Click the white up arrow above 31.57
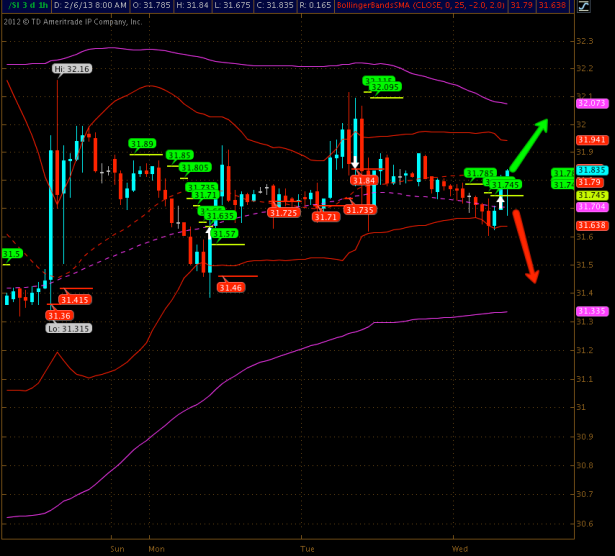The image size is (615, 556). pyautogui.click(x=210, y=230)
